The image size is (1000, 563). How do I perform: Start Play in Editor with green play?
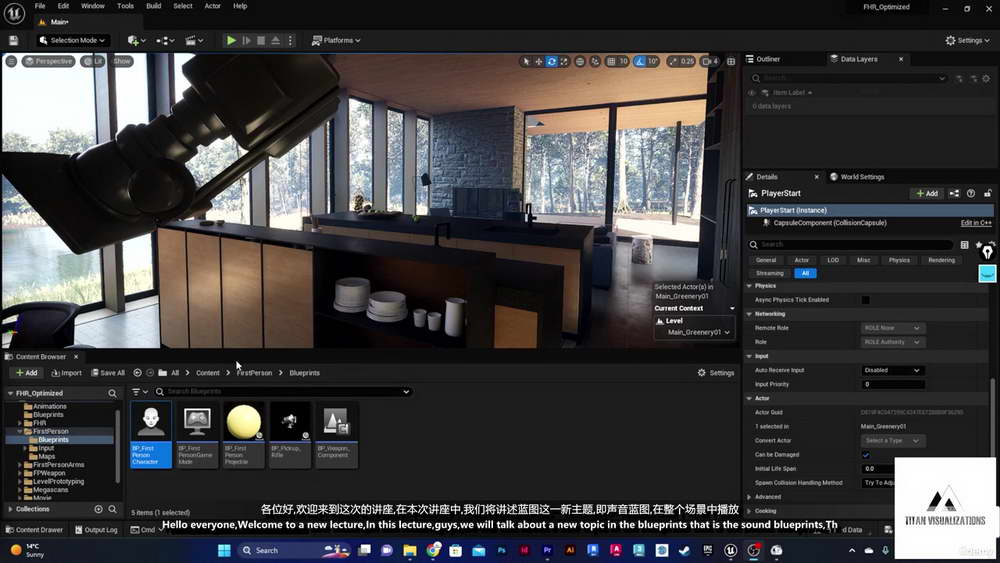231,40
